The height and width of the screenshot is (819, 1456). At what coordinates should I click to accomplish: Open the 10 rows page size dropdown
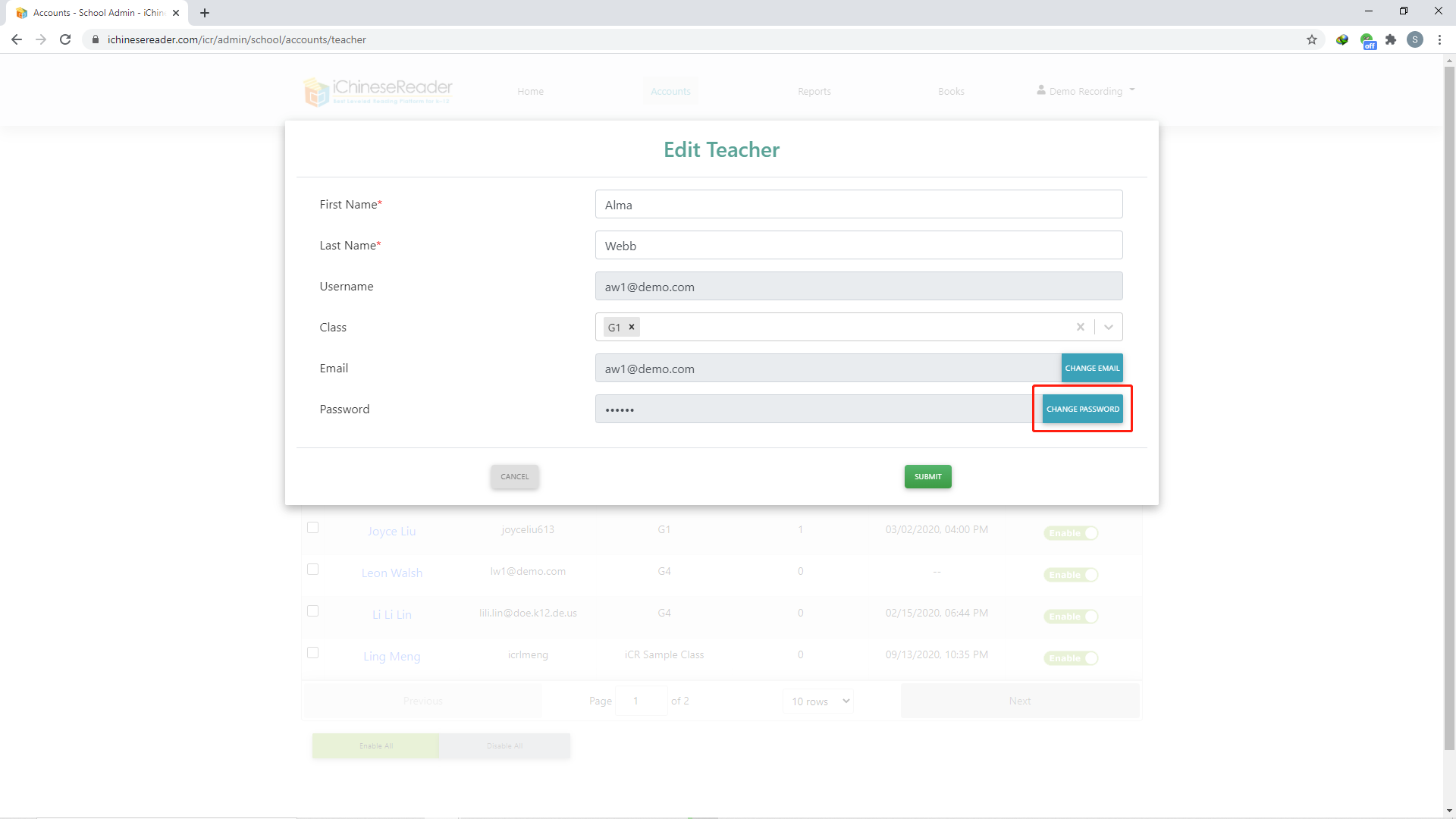819,701
